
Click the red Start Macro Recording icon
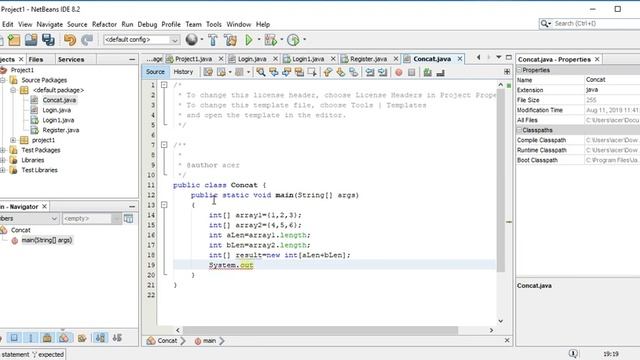(x=399, y=72)
